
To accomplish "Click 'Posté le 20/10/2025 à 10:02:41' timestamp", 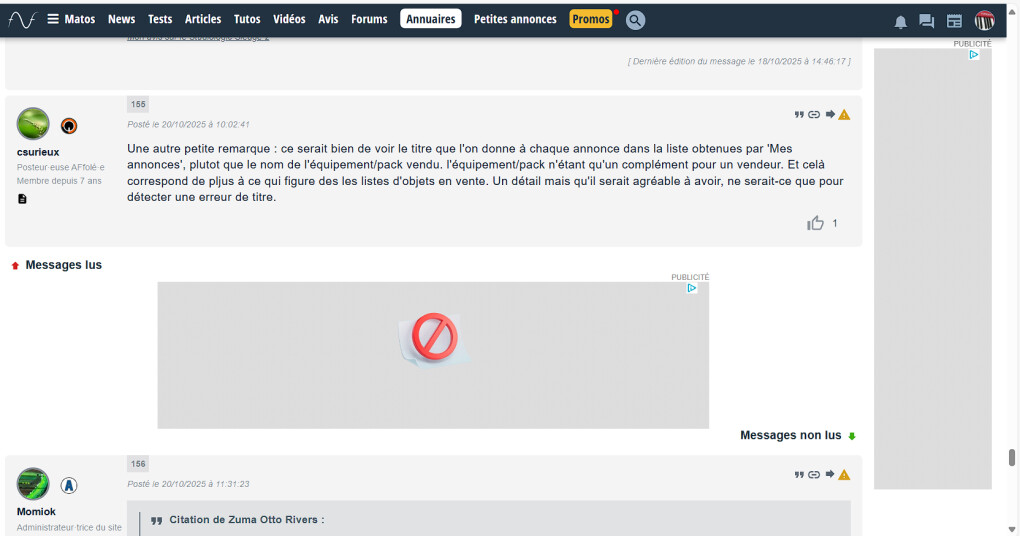I will click(188, 124).
